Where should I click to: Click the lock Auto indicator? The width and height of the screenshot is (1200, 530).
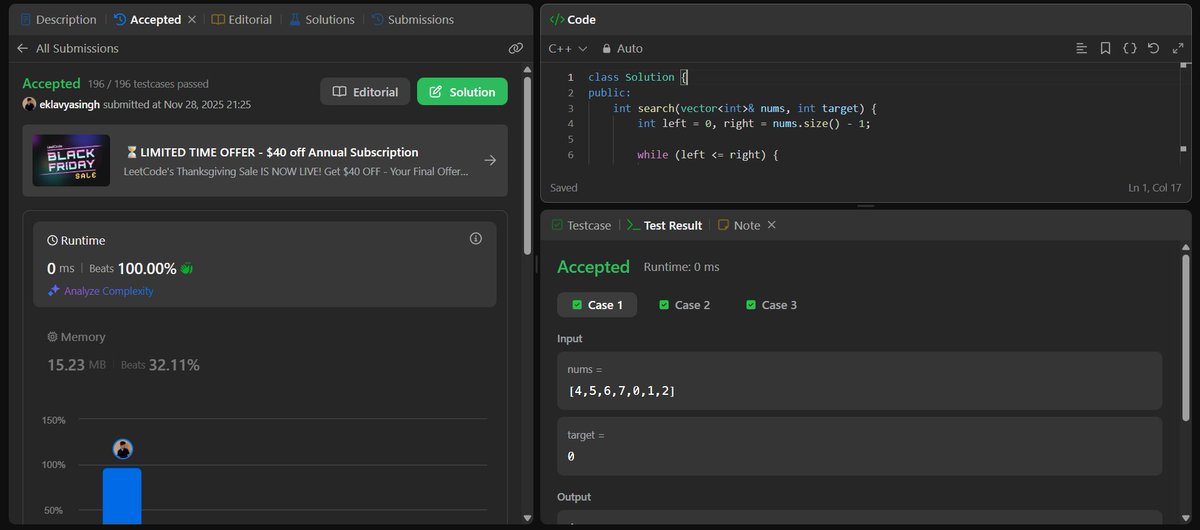[x=622, y=48]
